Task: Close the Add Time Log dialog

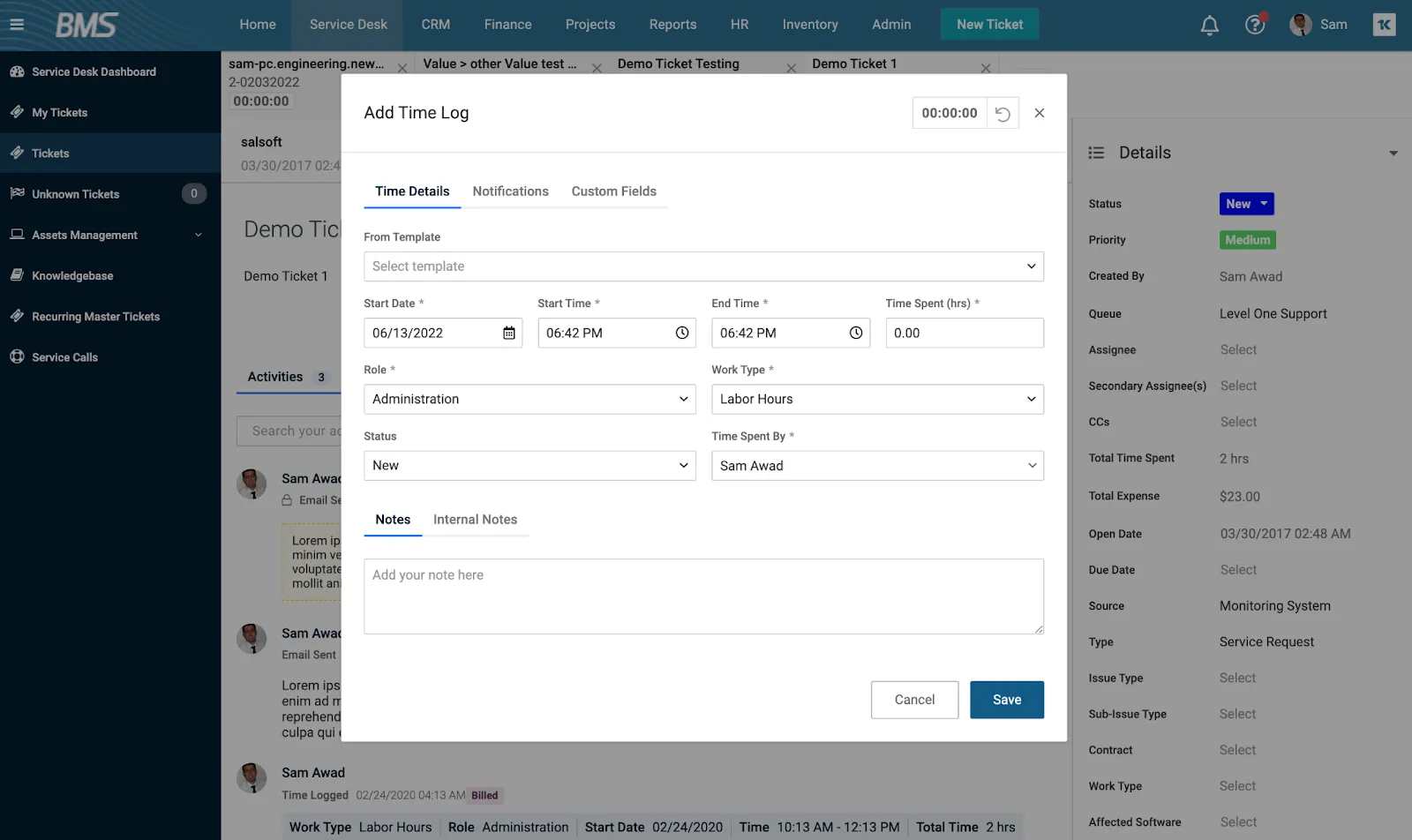Action: click(x=1040, y=113)
